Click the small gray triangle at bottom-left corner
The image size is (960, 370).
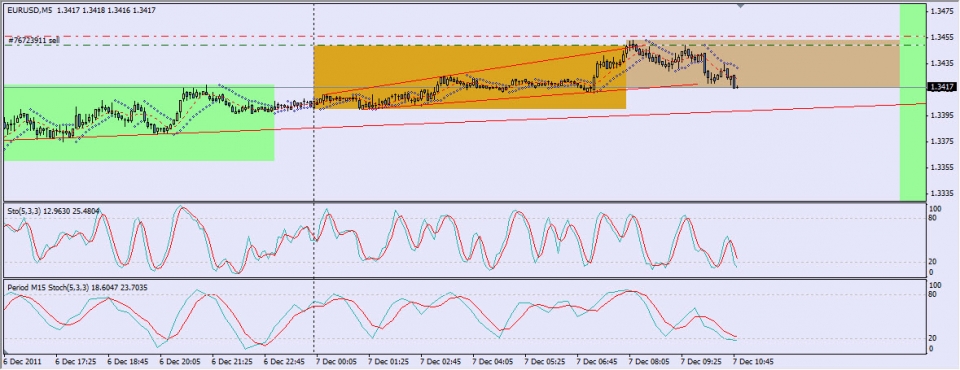[x=6, y=352]
